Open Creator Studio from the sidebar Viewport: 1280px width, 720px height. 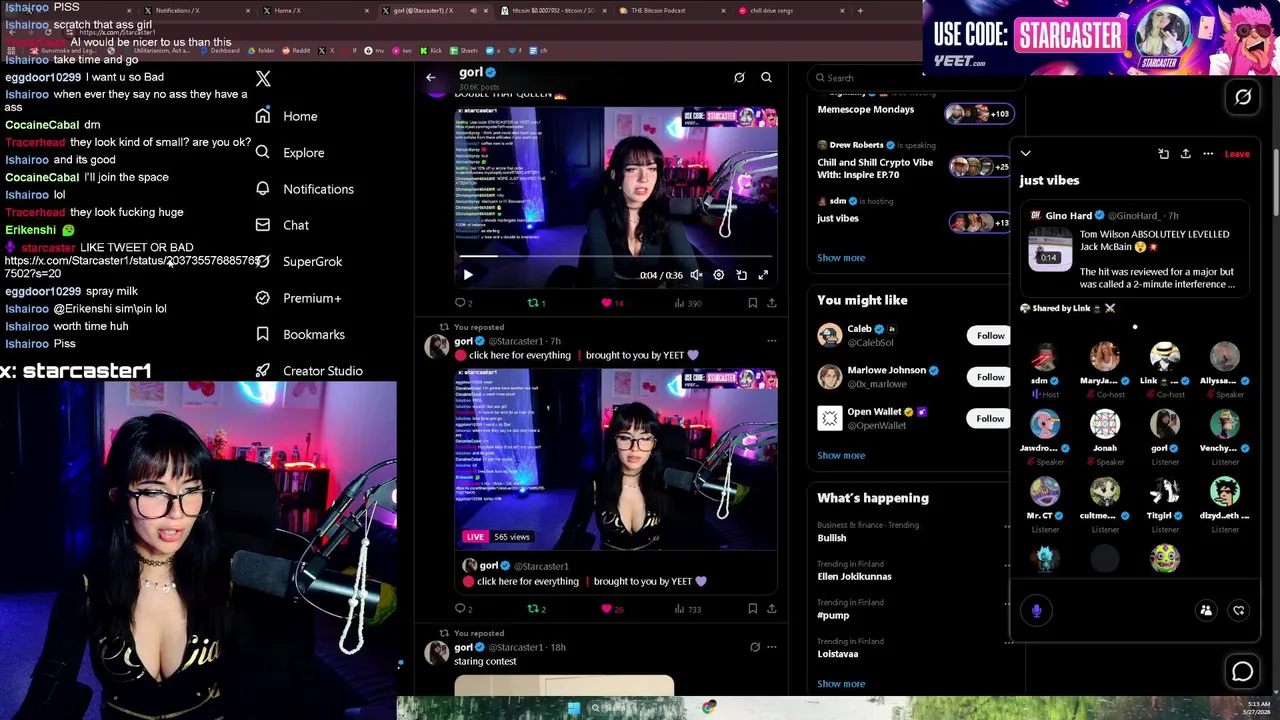(309, 371)
